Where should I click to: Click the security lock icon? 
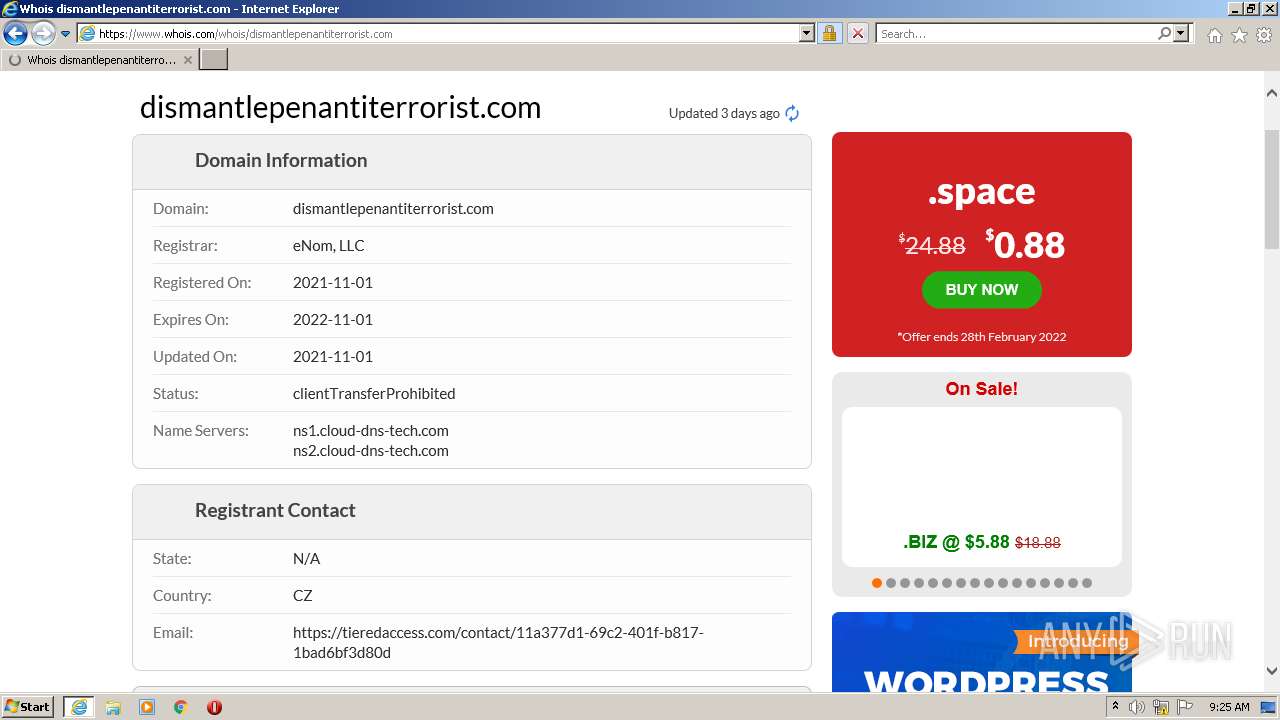pos(829,33)
